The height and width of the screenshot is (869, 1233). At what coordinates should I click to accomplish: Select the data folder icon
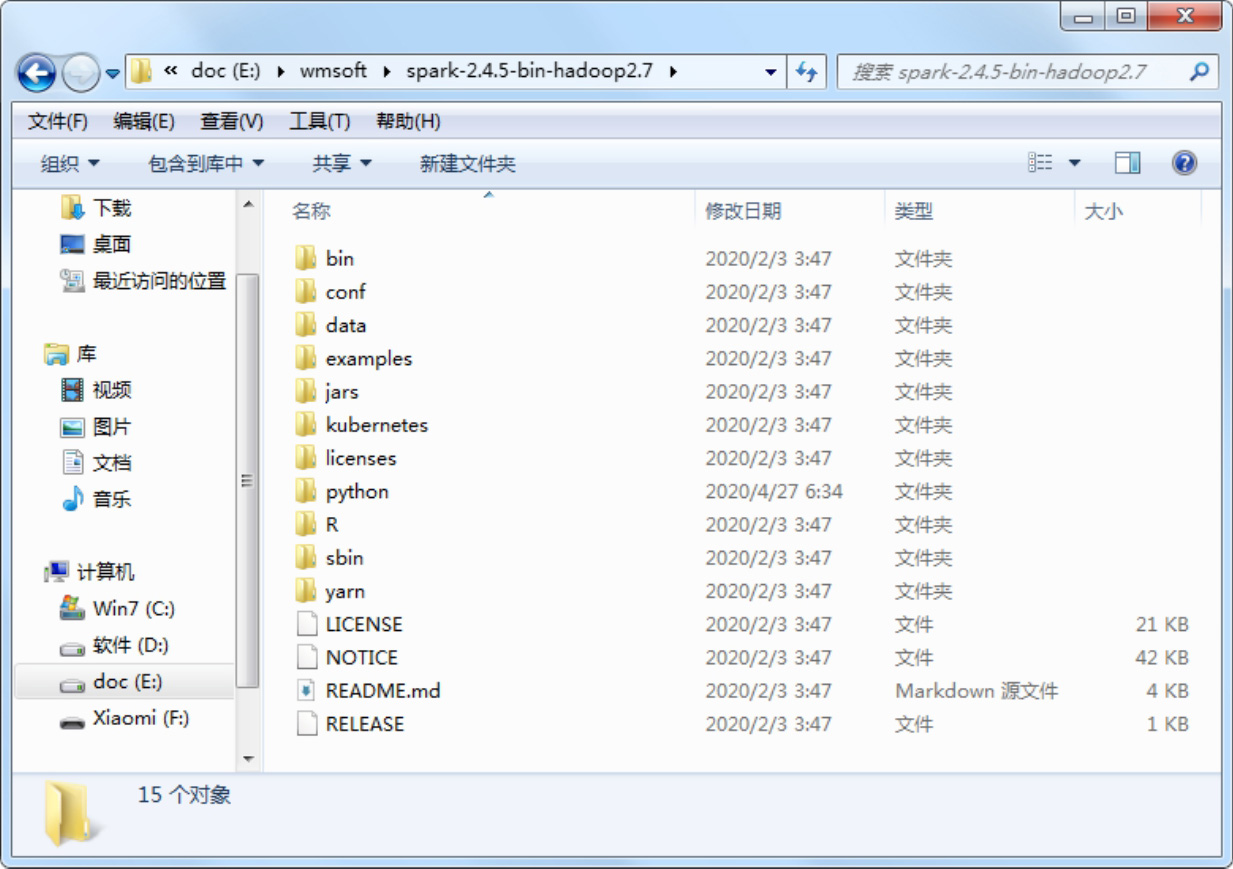click(x=306, y=325)
